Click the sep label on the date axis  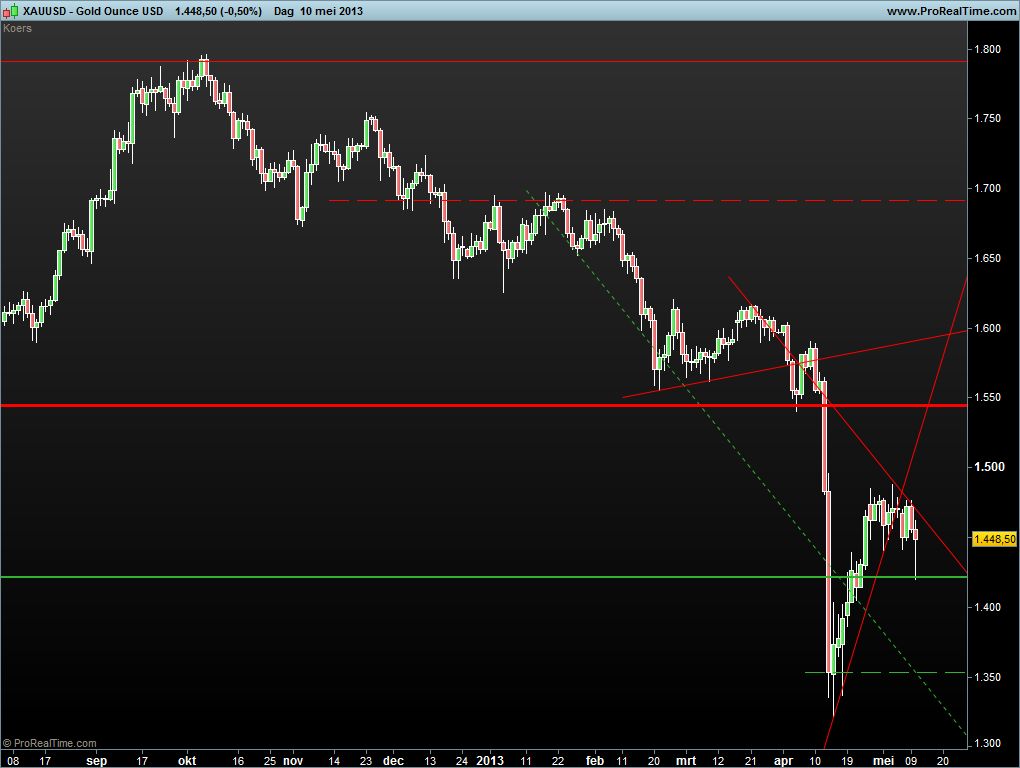coord(96,759)
